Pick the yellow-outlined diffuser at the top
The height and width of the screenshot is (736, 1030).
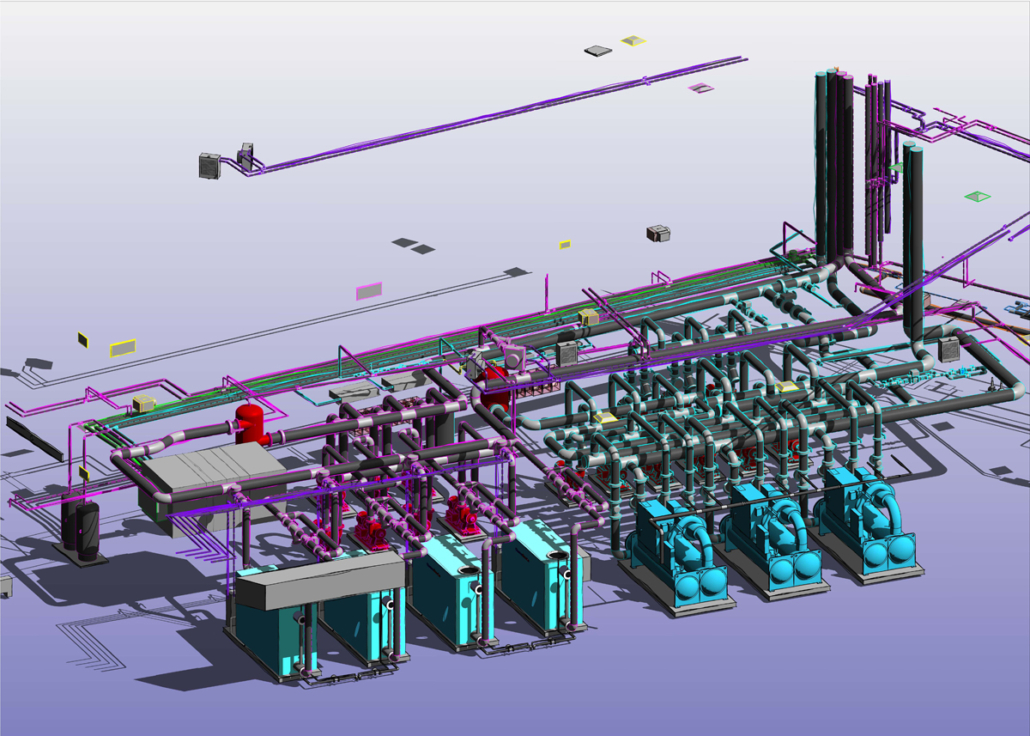tap(633, 41)
